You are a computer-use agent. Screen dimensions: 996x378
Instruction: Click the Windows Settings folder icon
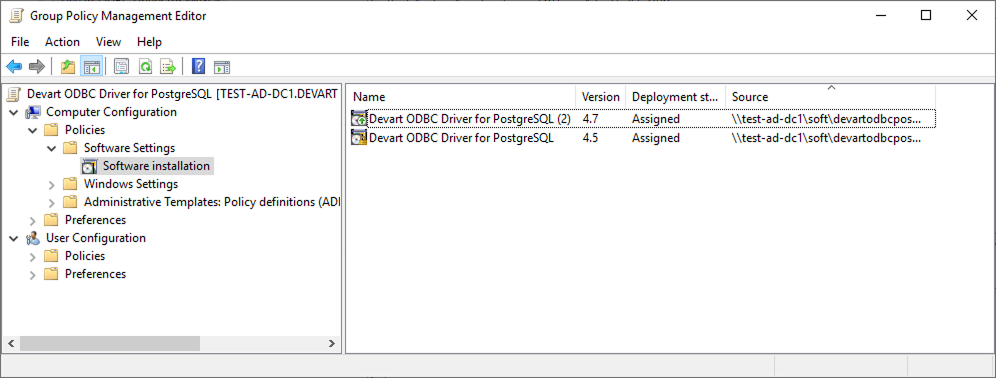pyautogui.click(x=71, y=184)
